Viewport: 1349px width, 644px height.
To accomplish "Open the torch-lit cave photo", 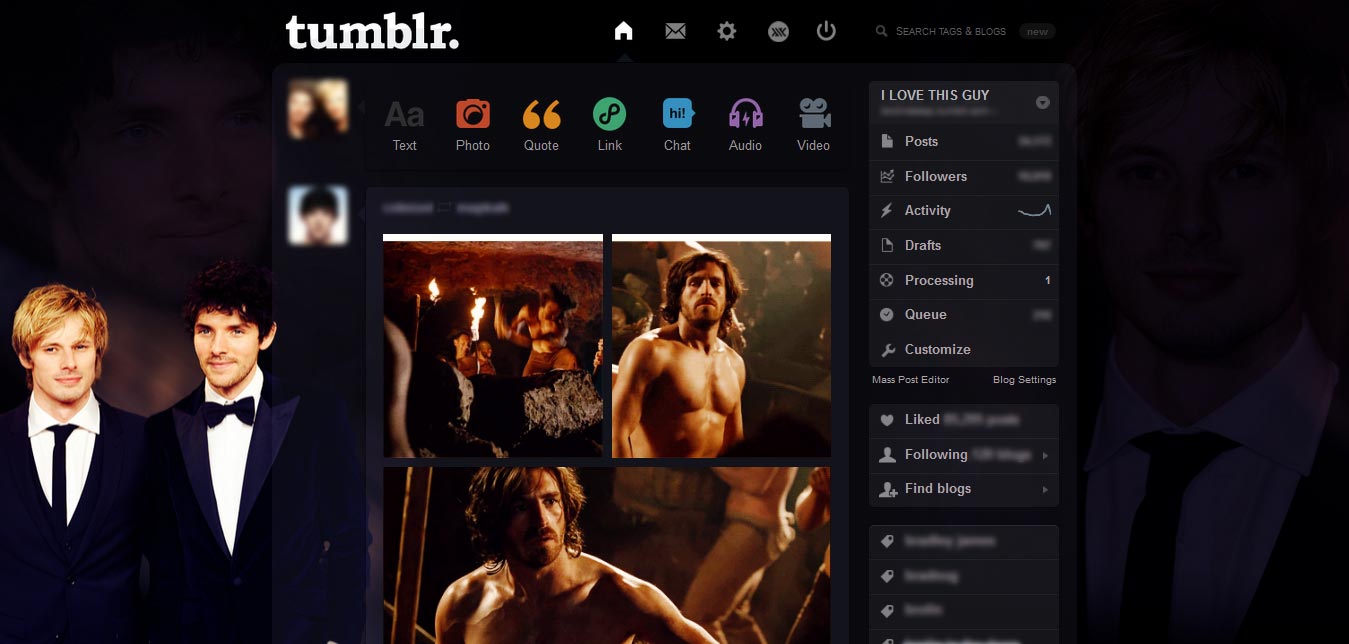I will [x=493, y=346].
